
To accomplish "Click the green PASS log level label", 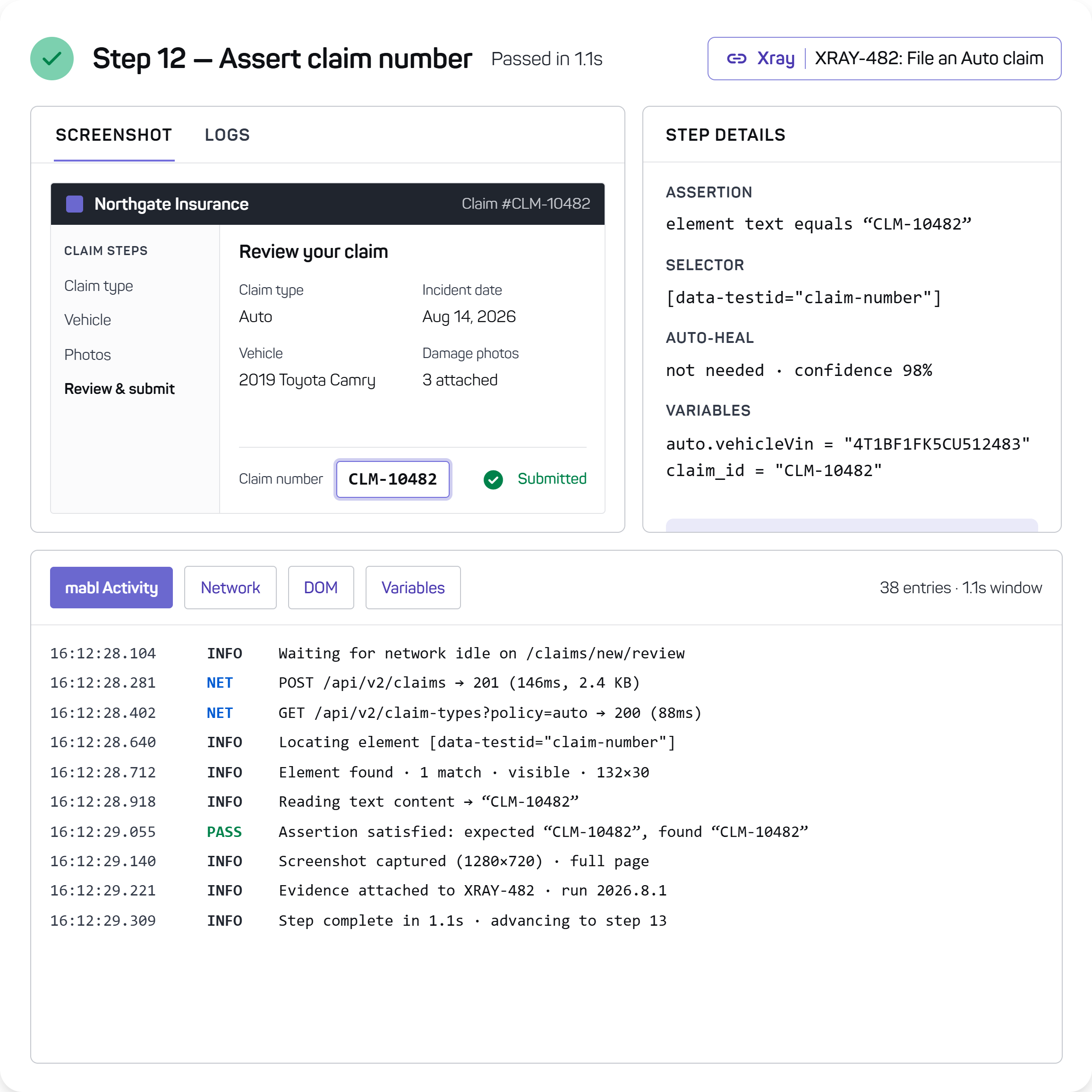I will pyautogui.click(x=224, y=832).
